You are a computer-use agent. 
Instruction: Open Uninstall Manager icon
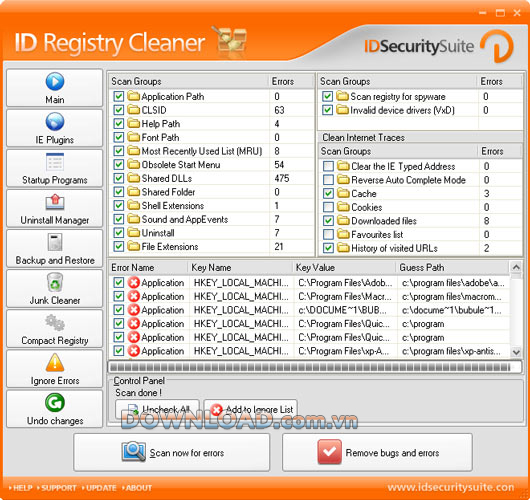pos(55,202)
